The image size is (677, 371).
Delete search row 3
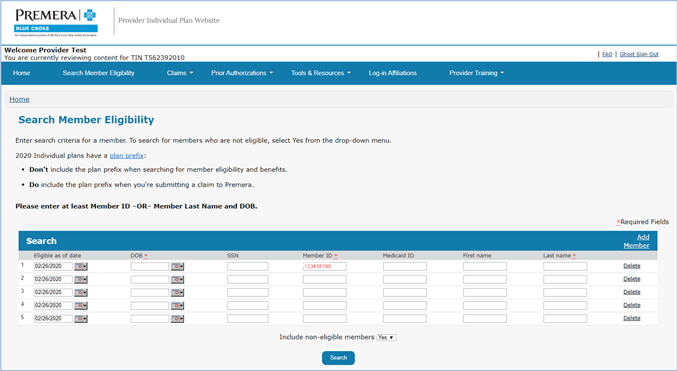pyautogui.click(x=632, y=292)
